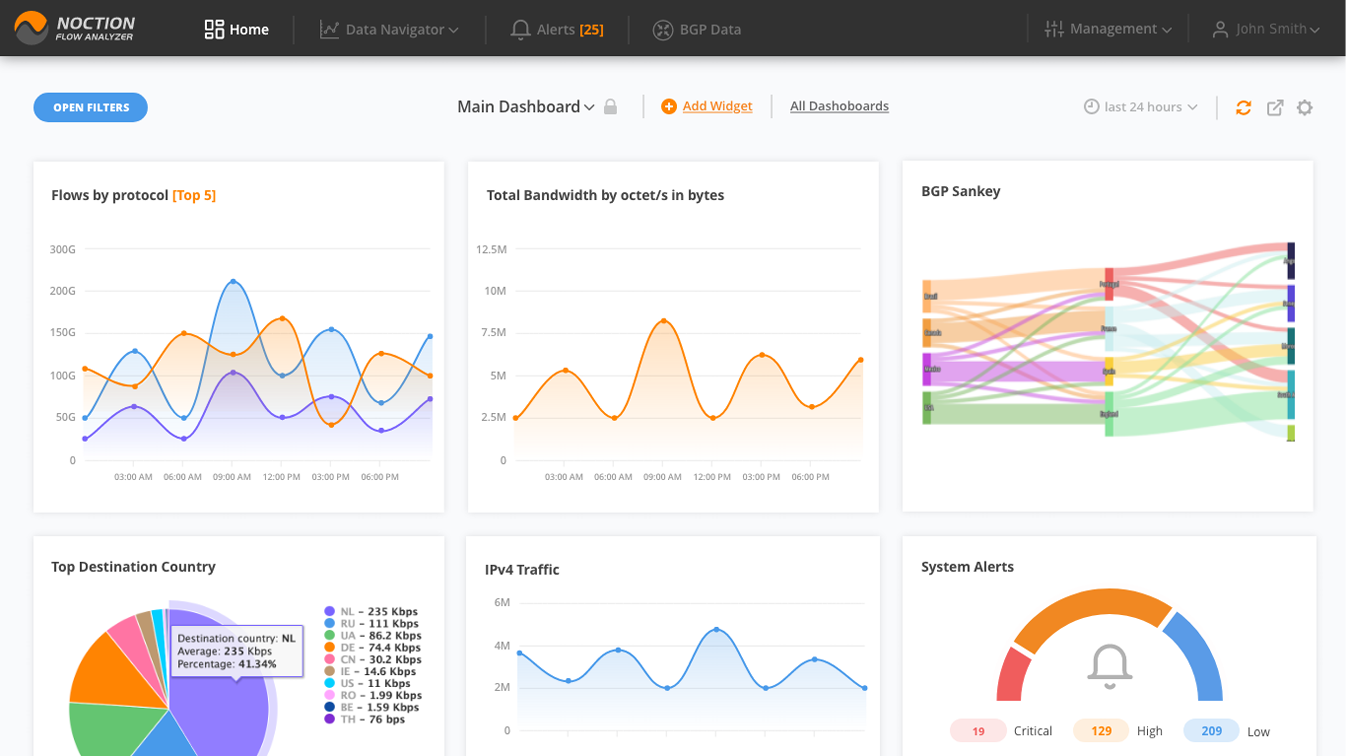The image size is (1346, 756).
Task: Open Alerts [25] page
Action: [557, 29]
